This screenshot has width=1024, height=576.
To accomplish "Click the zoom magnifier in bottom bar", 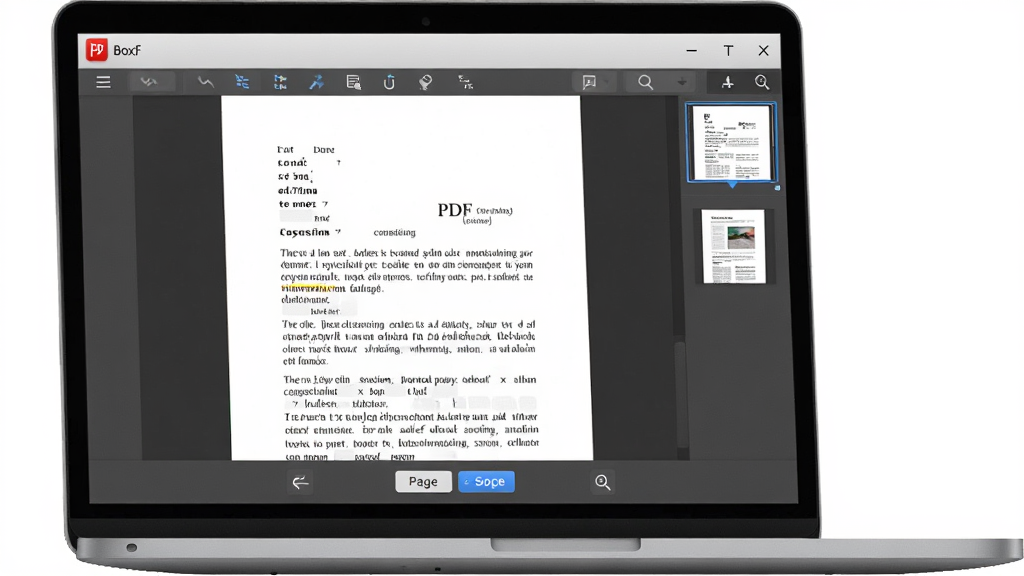I will (602, 483).
